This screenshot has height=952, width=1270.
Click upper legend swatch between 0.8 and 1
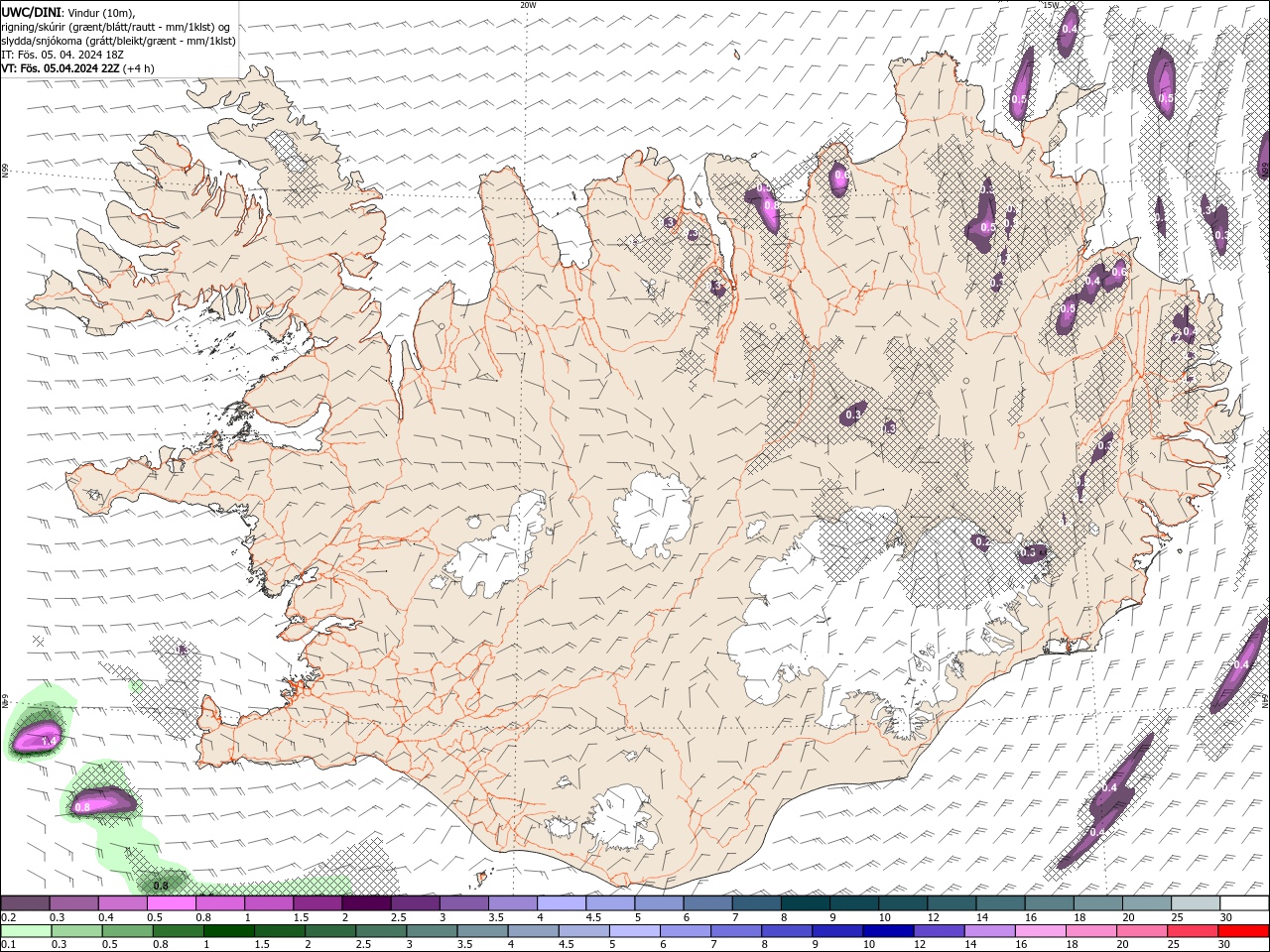(220, 903)
